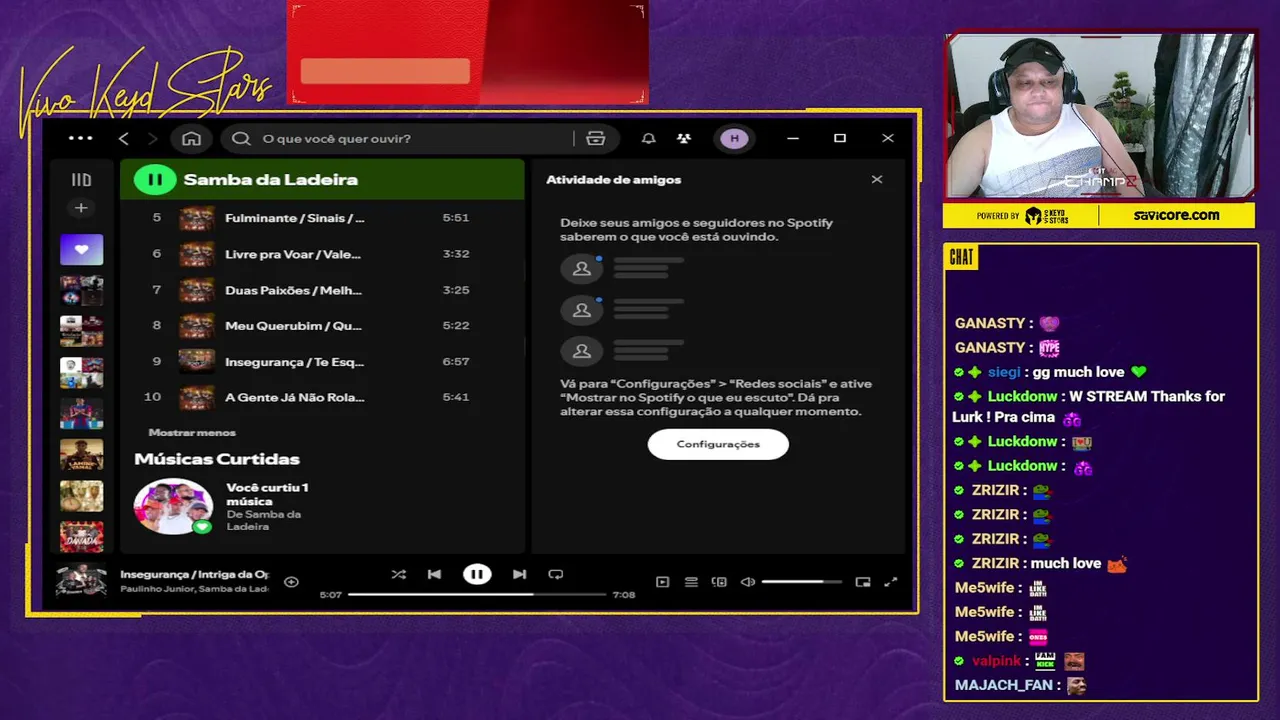This screenshot has width=1280, height=720.
Task: Open the friend activity icon
Action: (684, 139)
